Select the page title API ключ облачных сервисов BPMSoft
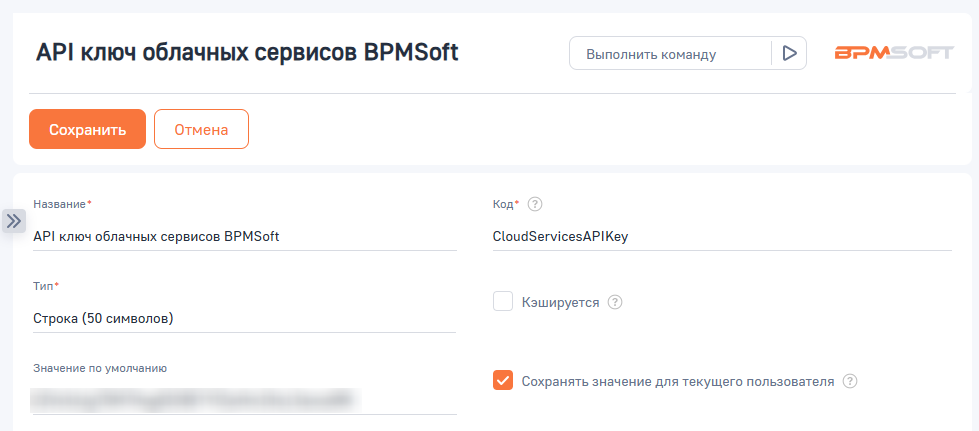Viewport: 979px width, 431px height. (x=247, y=52)
